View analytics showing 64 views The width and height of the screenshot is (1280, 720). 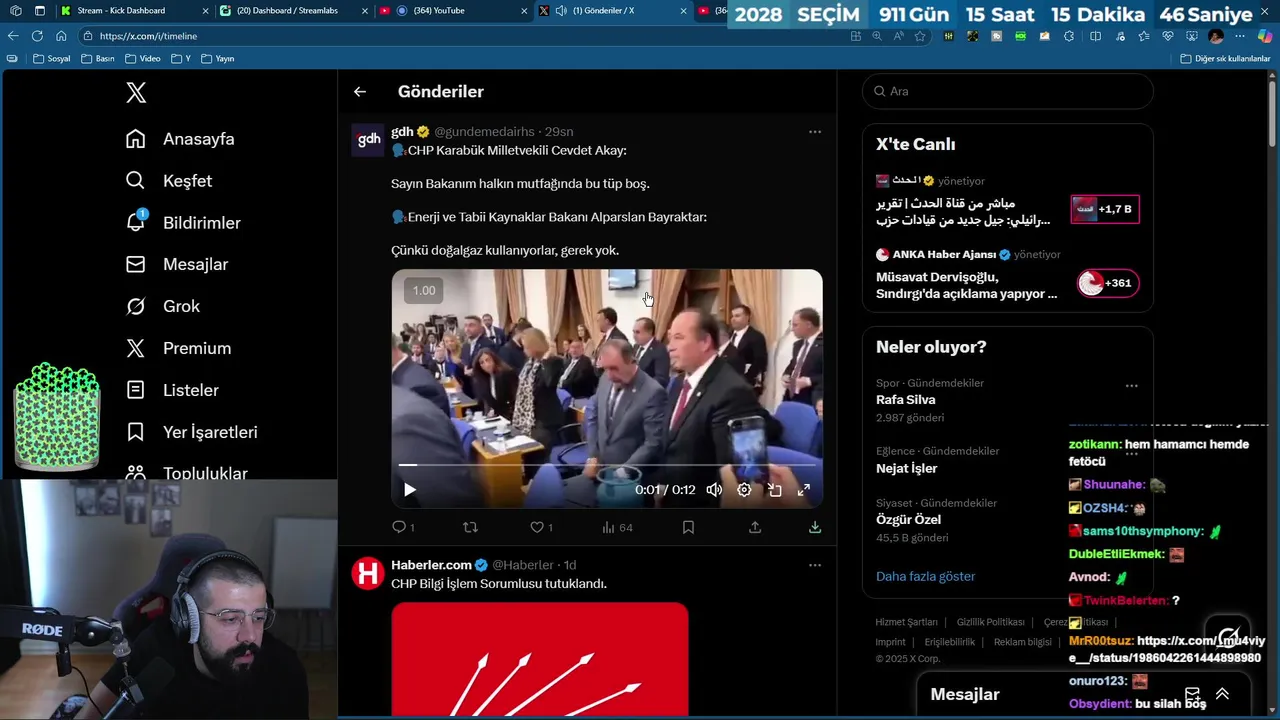click(x=617, y=527)
